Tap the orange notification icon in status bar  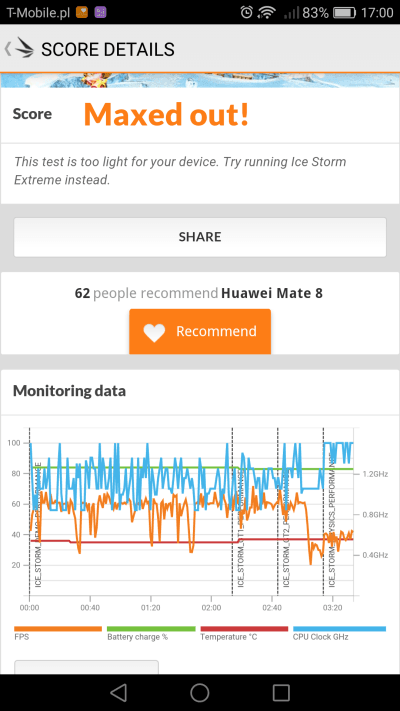coord(82,12)
